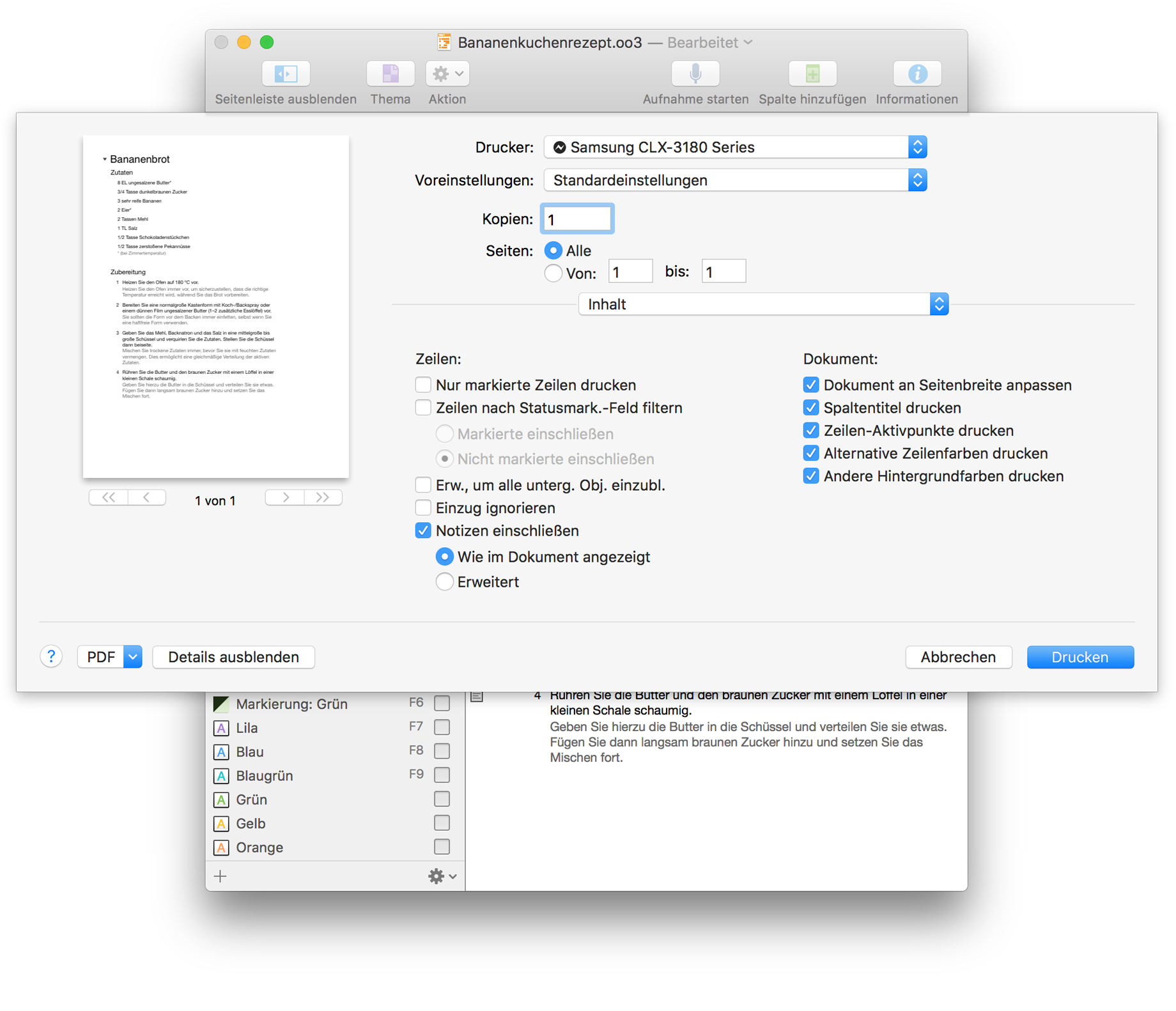Click the Drucken button
The width and height of the screenshot is (1176, 1011).
click(1080, 657)
